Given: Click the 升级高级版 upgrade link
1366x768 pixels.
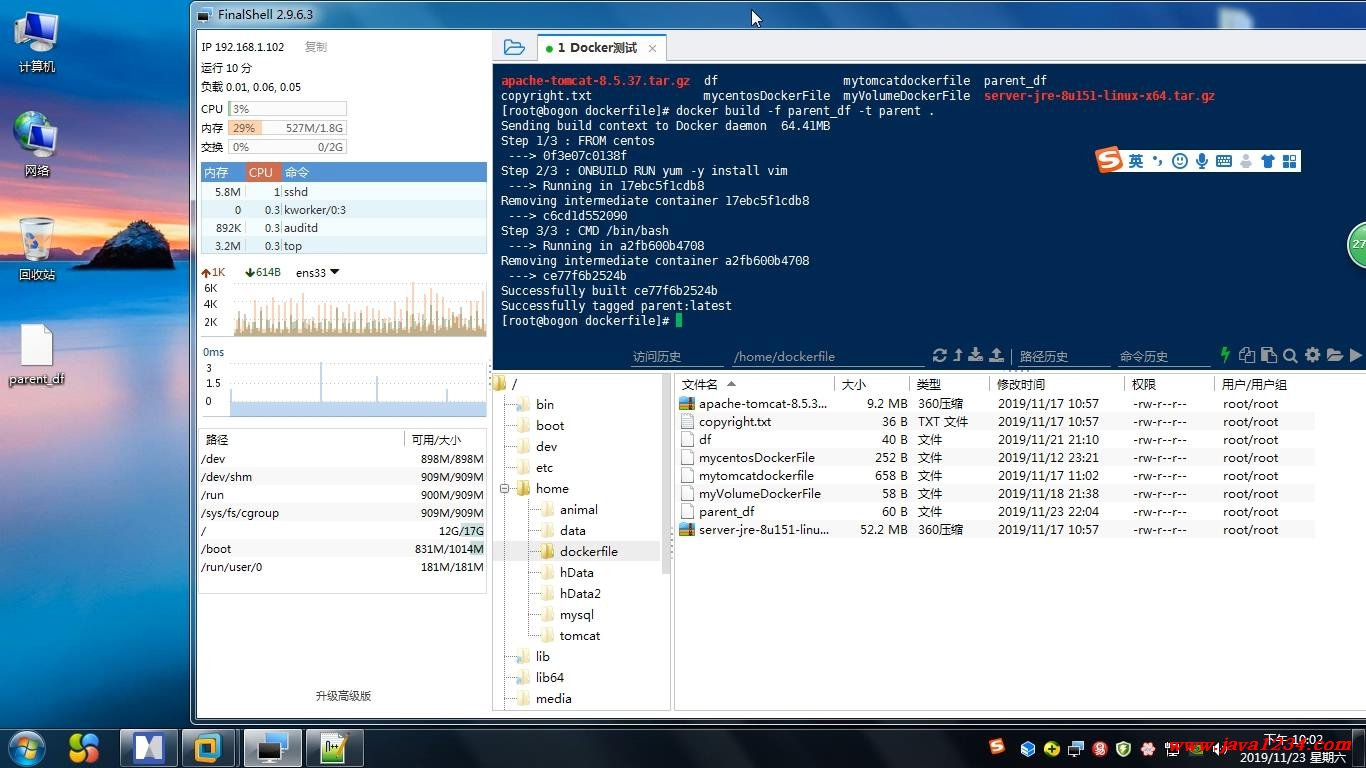Looking at the screenshot, I should coord(343,696).
